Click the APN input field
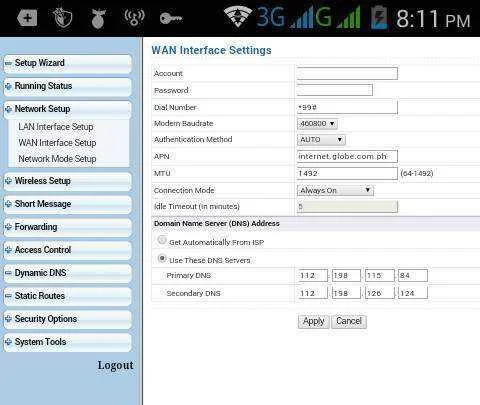The image size is (480, 405). (347, 156)
